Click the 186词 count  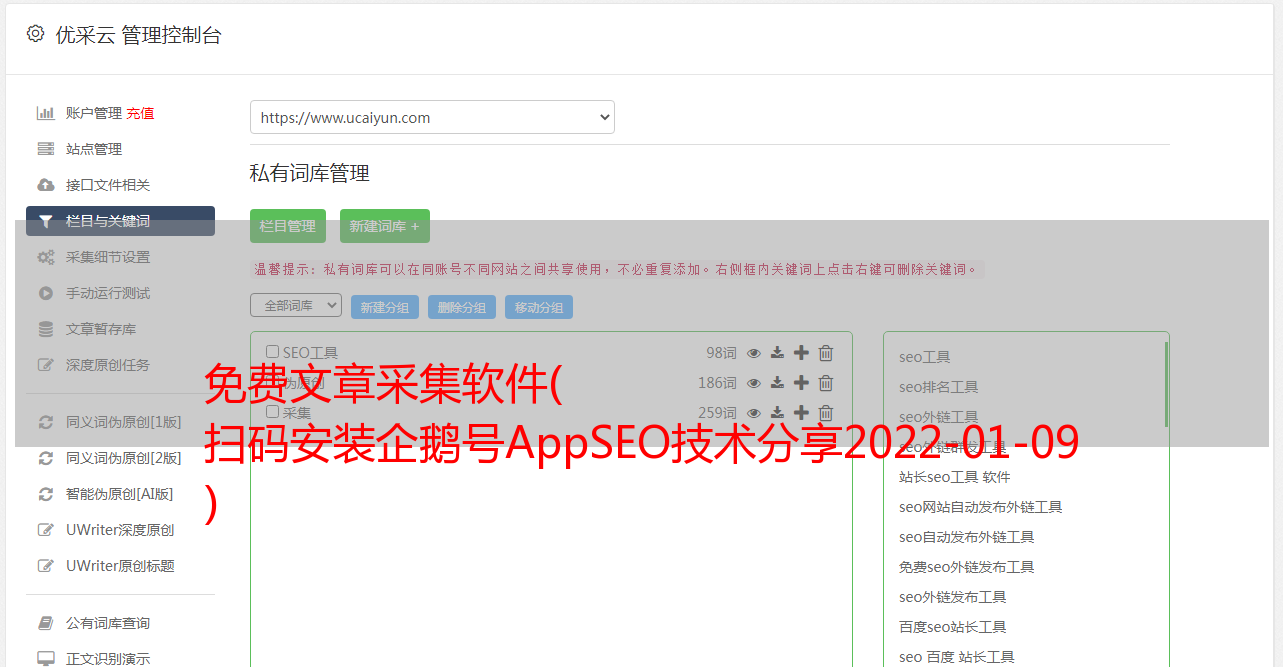[717, 383]
